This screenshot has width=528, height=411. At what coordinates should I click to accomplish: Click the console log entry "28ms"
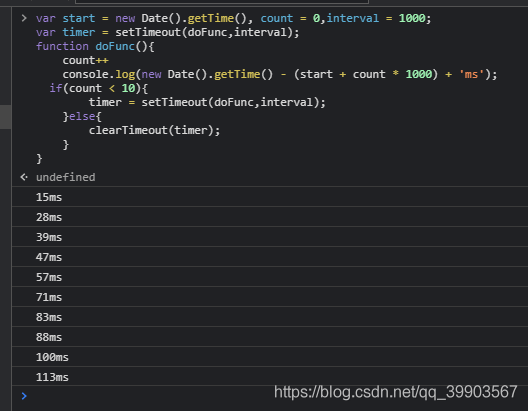[270, 217]
